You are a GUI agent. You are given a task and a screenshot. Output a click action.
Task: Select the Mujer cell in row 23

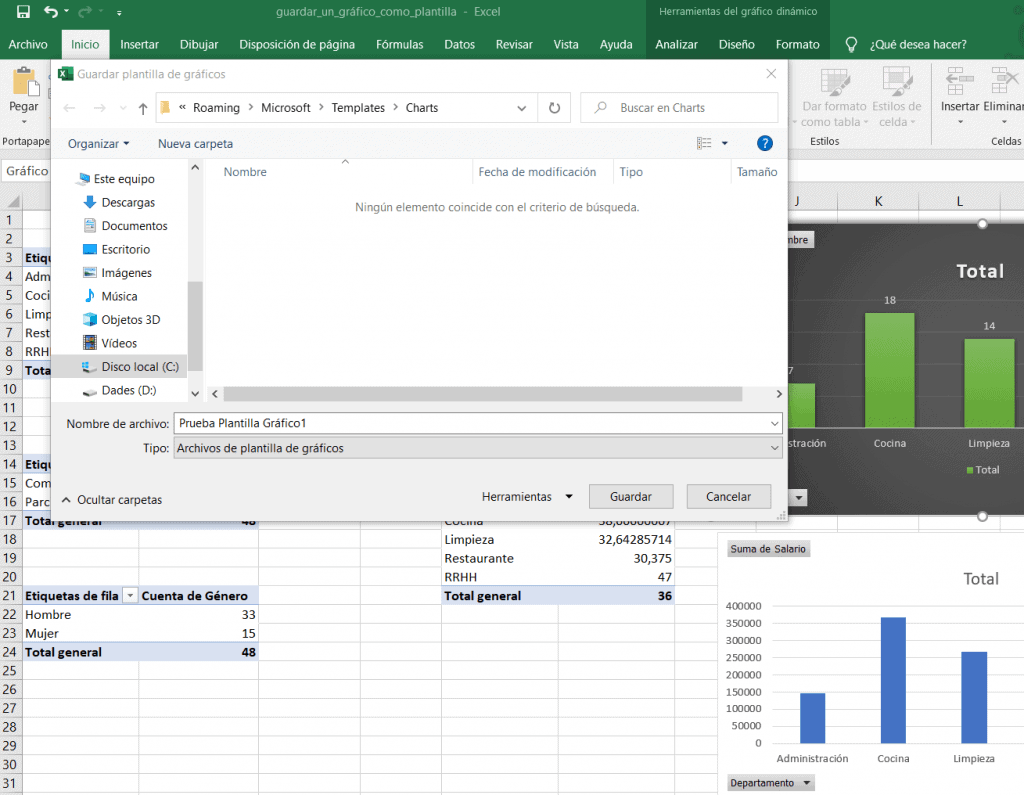81,634
